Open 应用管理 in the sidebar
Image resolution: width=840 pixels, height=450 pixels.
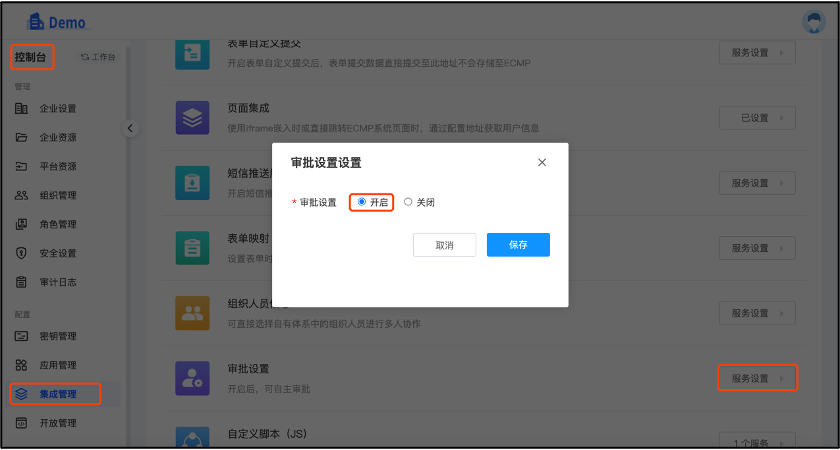coord(58,365)
